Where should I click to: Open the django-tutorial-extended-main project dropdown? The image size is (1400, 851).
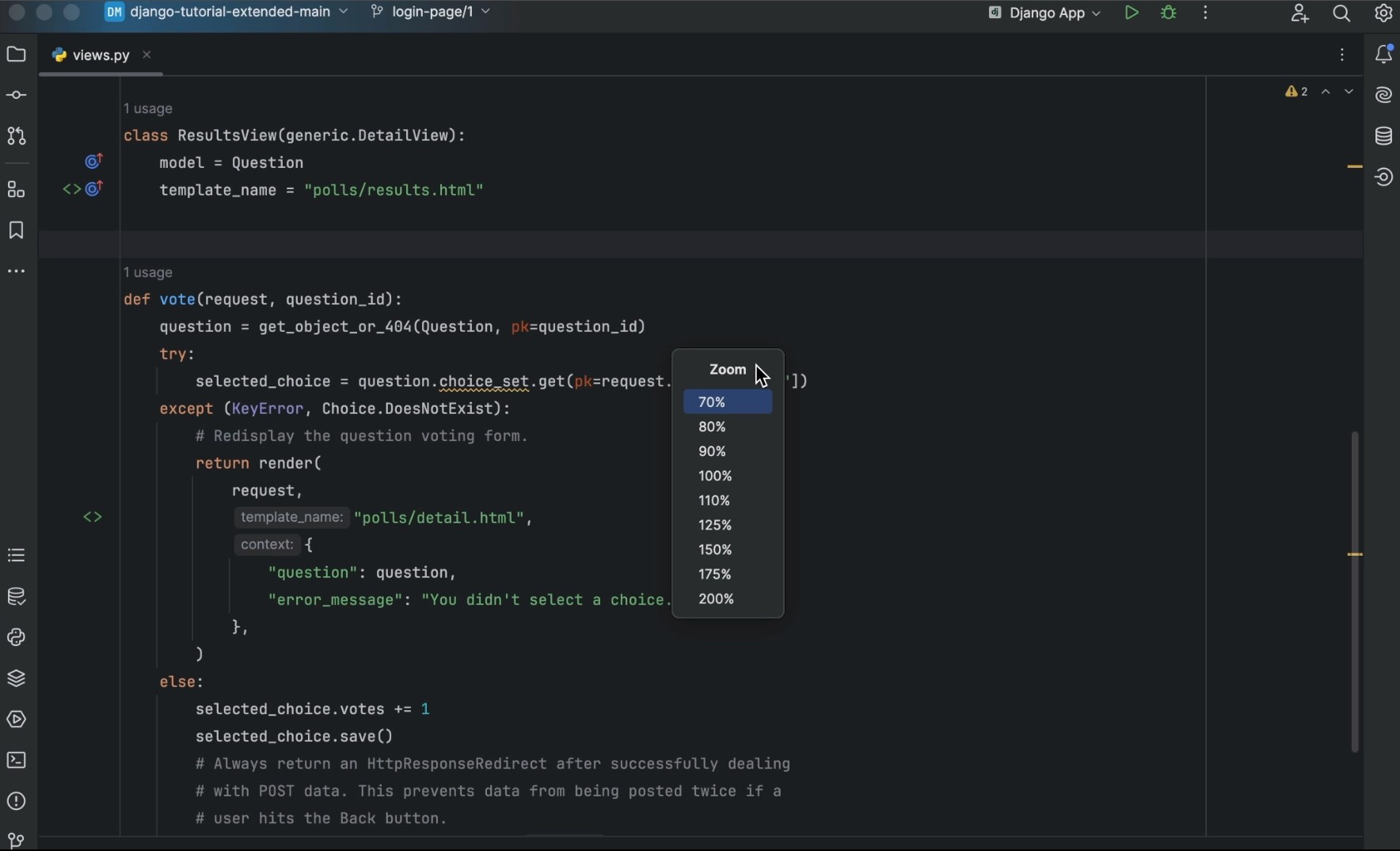tap(226, 12)
